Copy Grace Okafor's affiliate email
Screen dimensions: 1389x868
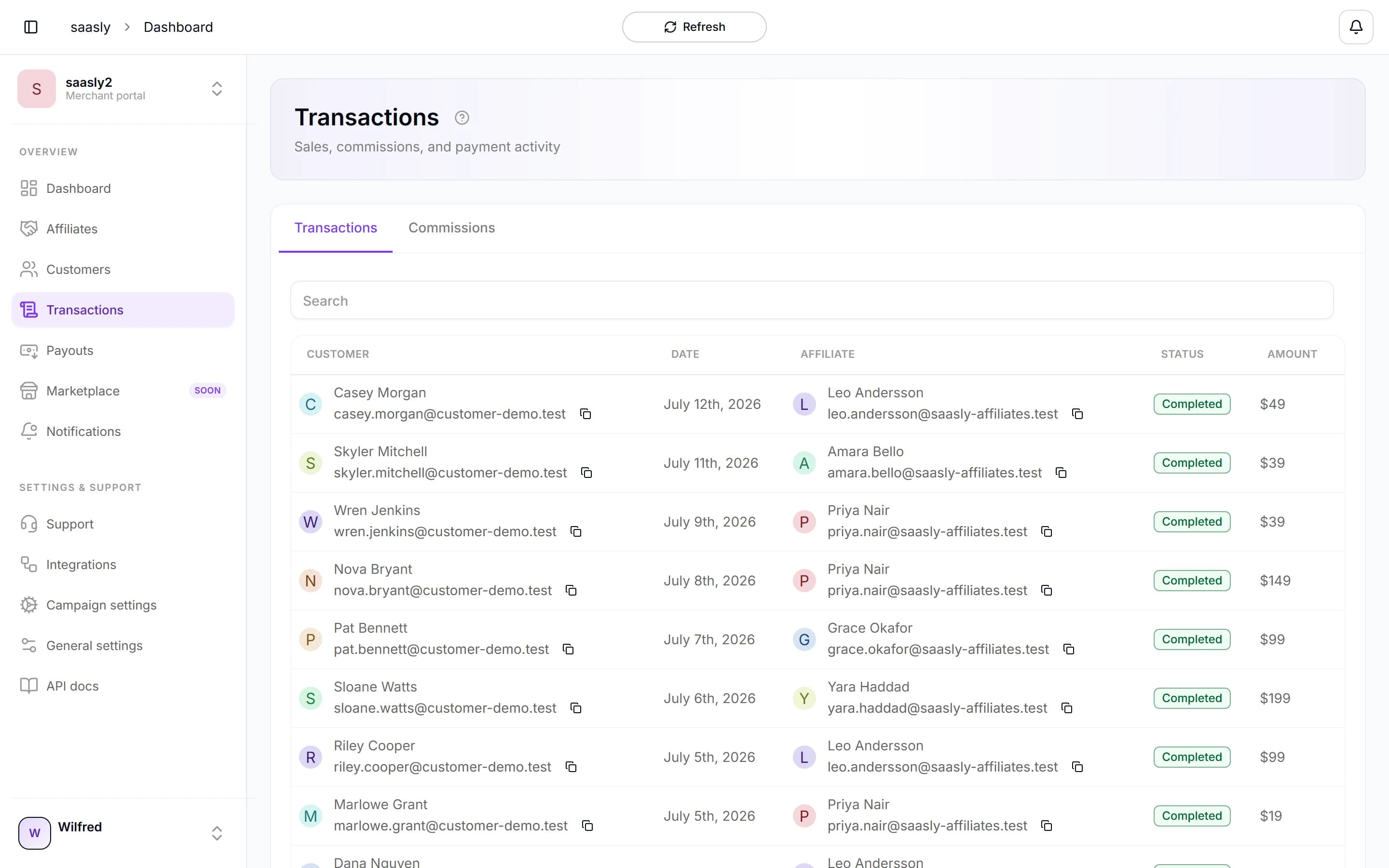pyautogui.click(x=1069, y=649)
